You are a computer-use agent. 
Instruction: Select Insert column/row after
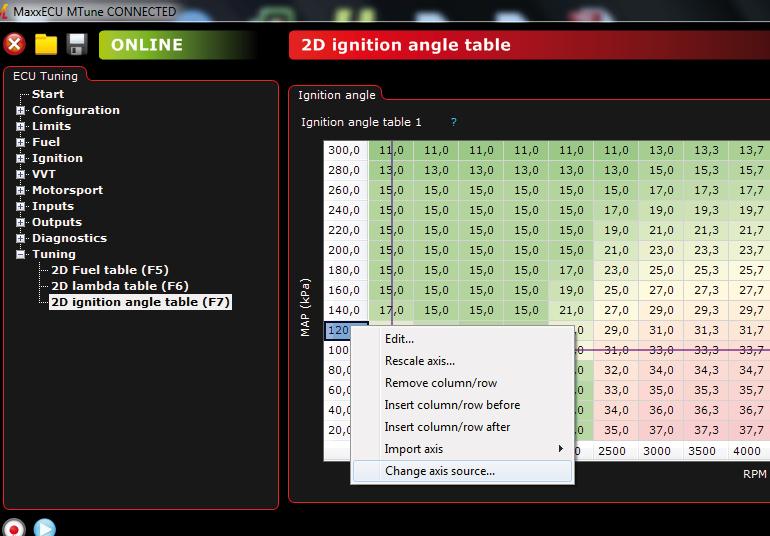(463, 427)
